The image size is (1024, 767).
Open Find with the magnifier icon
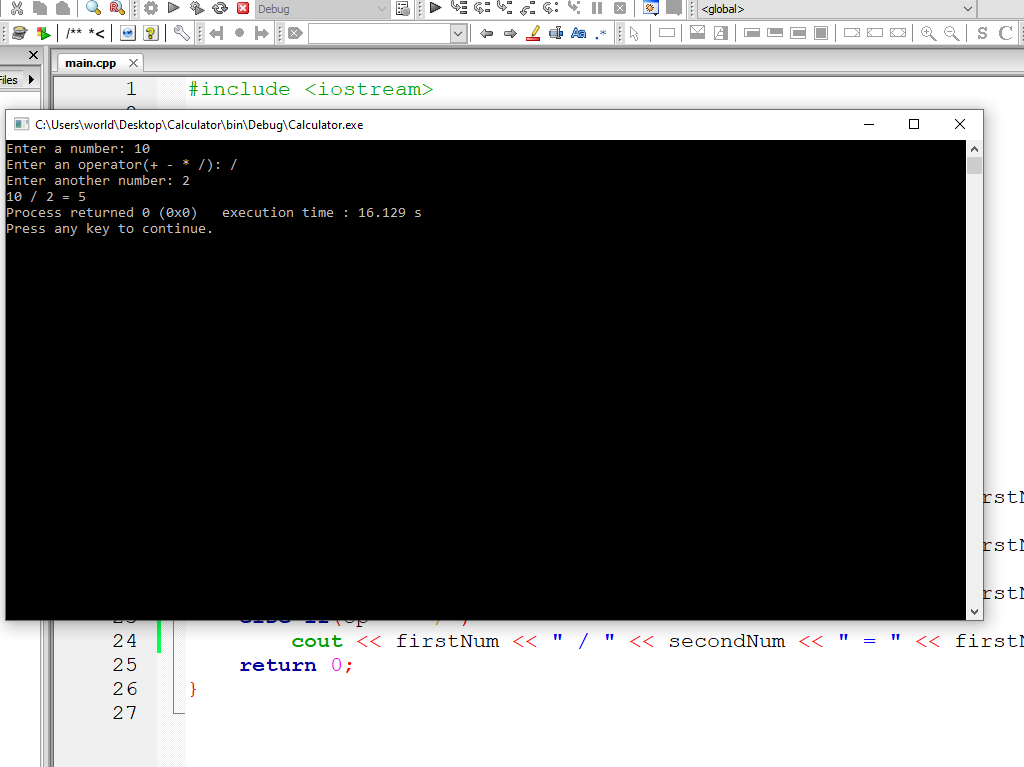(x=93, y=8)
